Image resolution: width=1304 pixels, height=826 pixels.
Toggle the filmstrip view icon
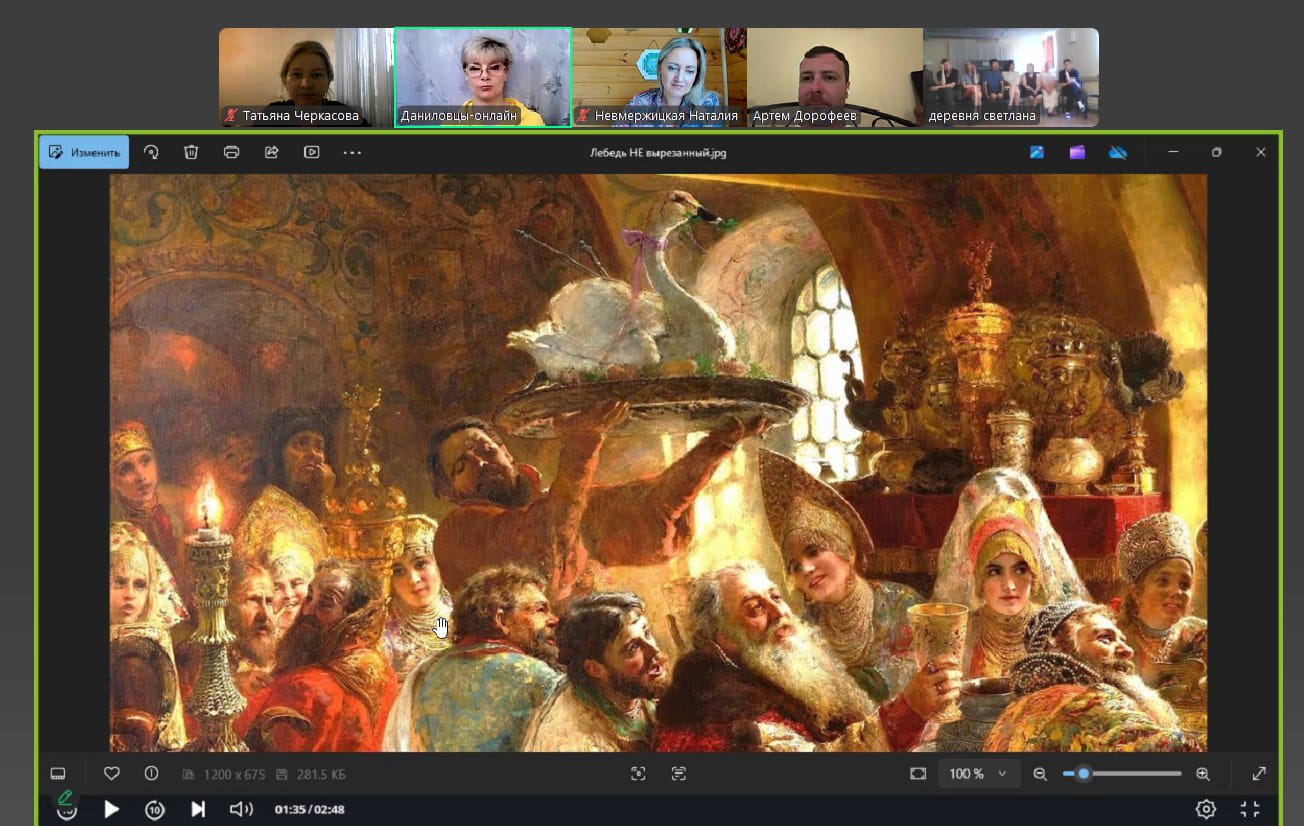58,773
